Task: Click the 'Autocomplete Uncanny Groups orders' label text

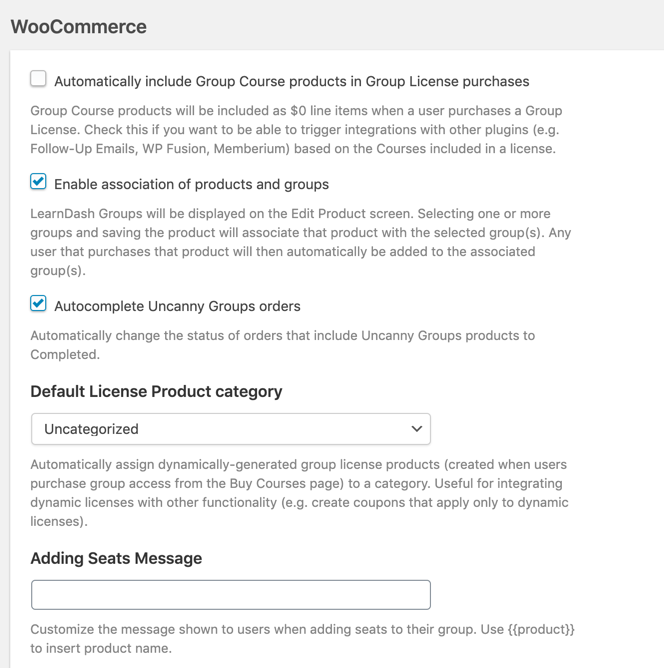Action: coord(177,306)
